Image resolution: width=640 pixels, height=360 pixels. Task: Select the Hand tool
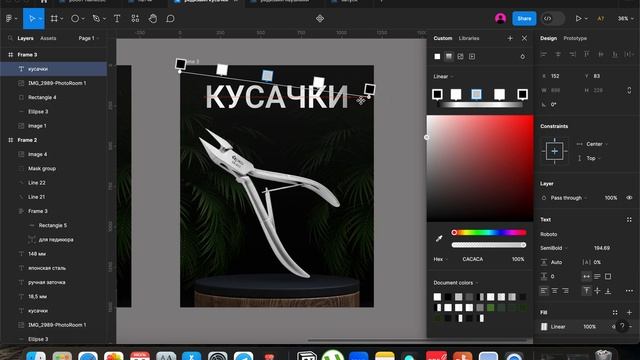click(153, 18)
